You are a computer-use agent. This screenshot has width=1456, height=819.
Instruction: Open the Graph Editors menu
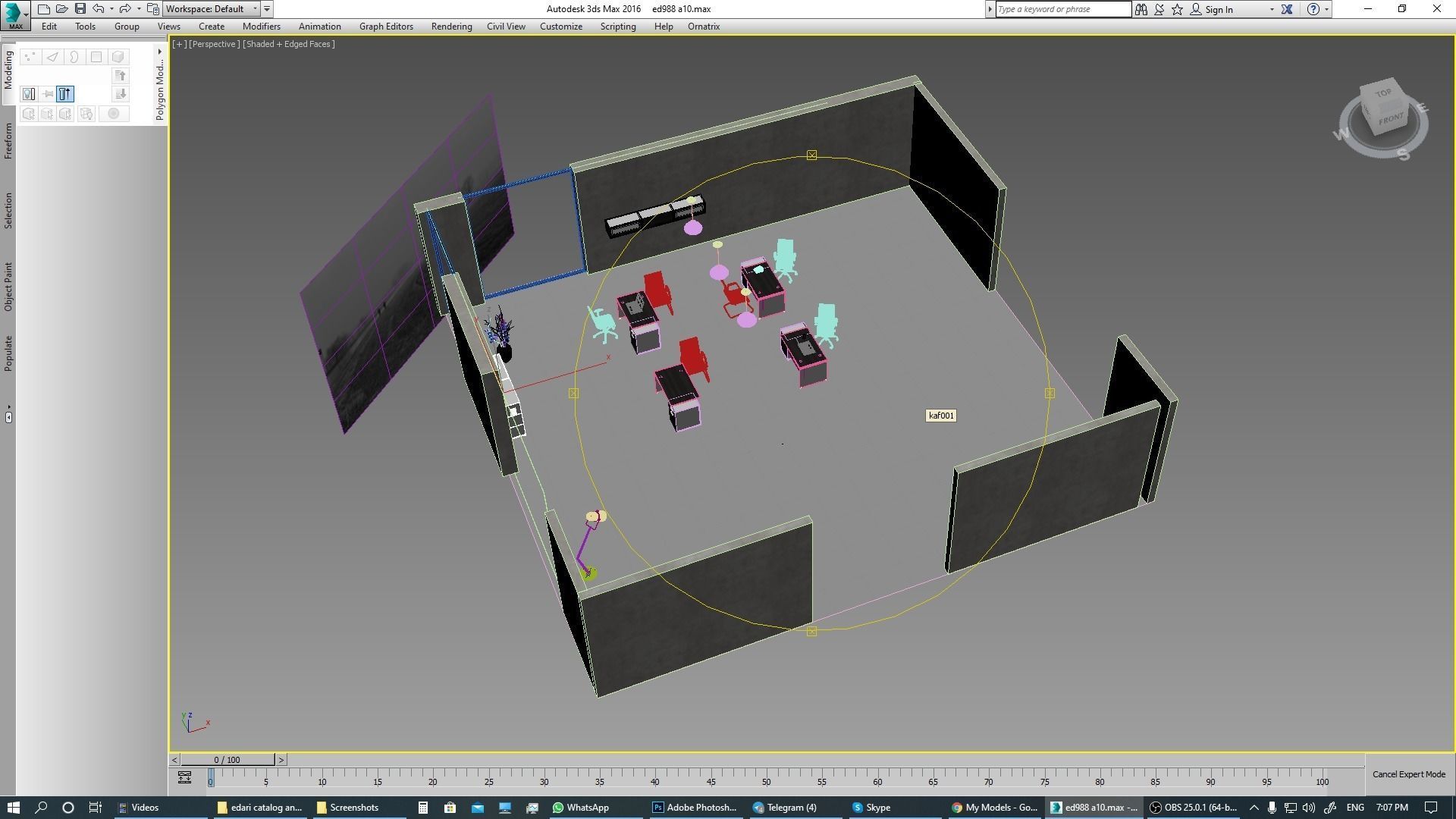click(386, 27)
